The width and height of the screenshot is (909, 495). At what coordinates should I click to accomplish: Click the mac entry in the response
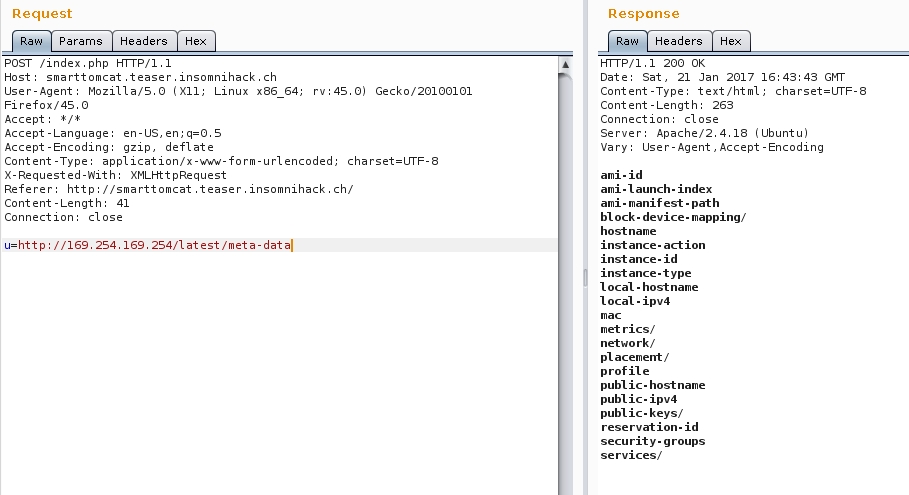tap(611, 315)
